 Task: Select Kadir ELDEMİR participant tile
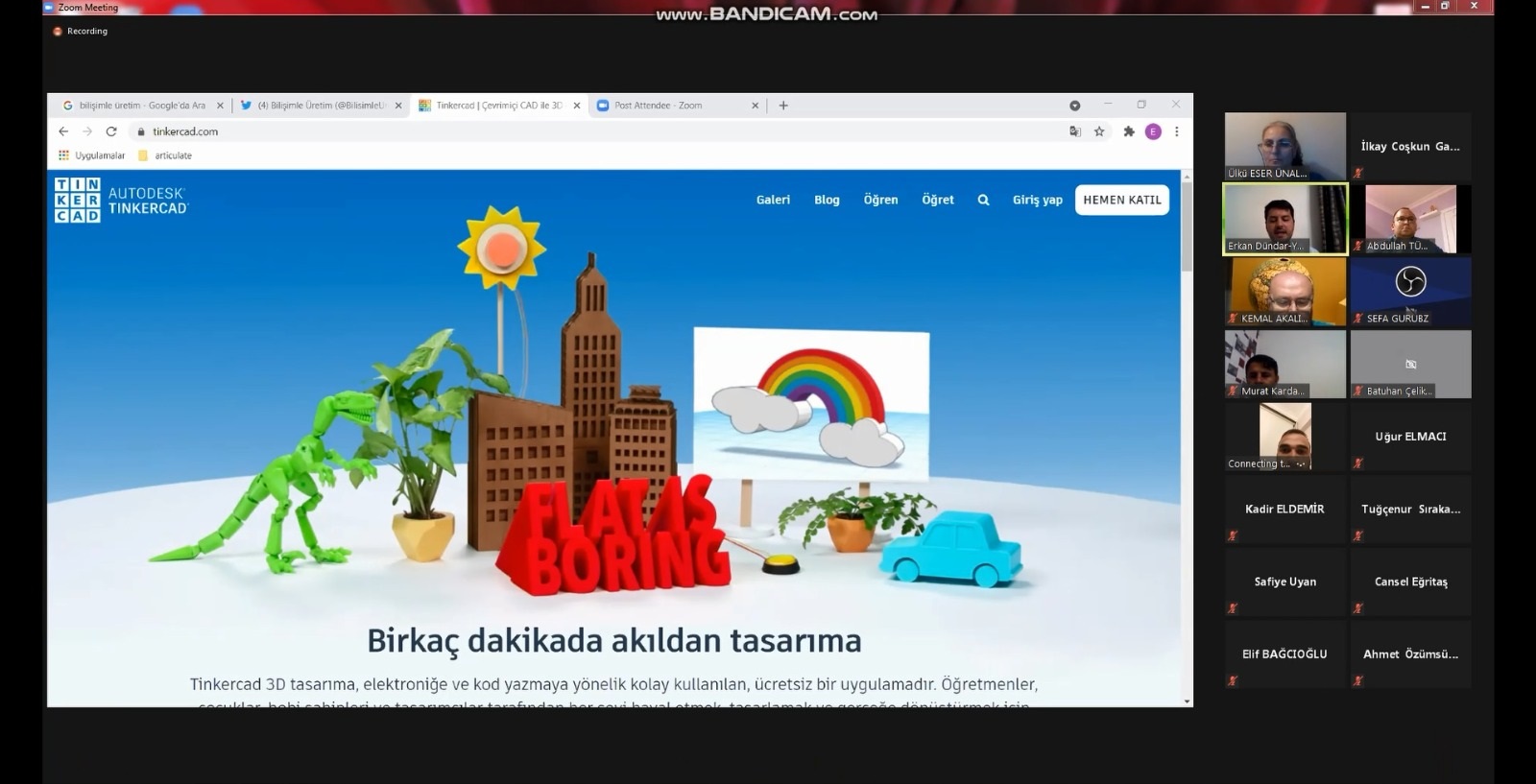point(1284,510)
